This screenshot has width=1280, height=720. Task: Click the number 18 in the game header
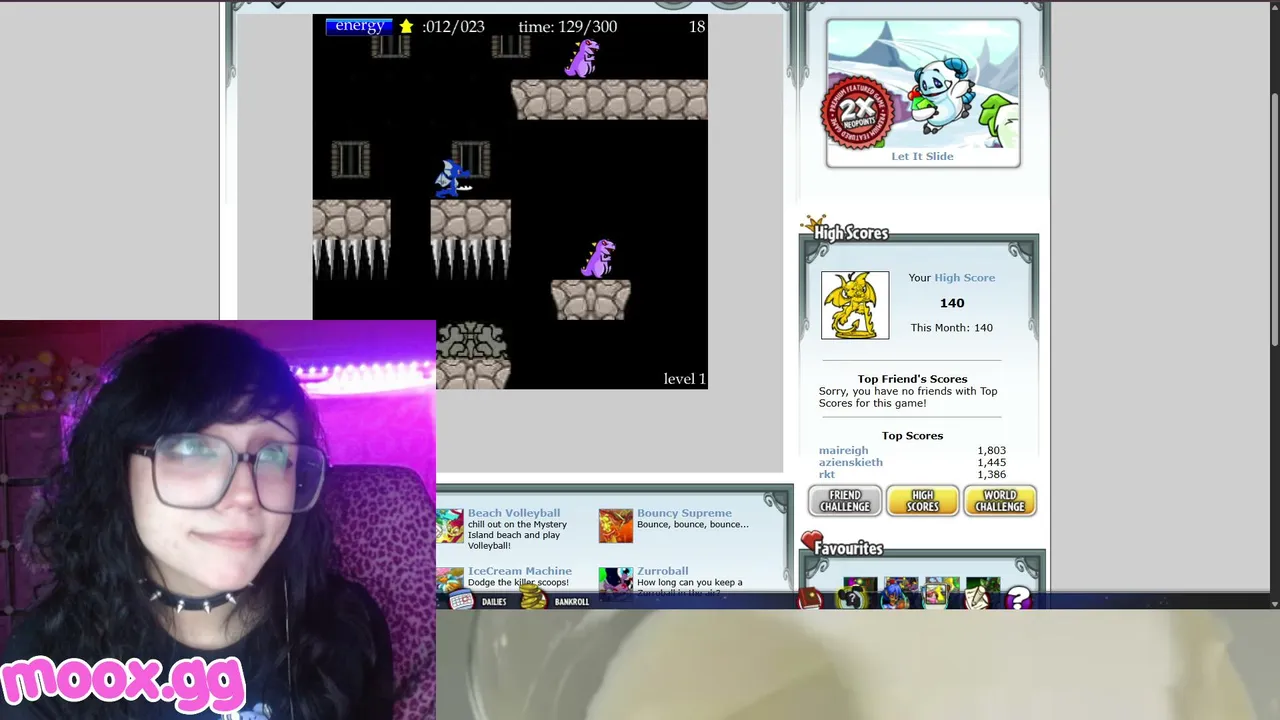pos(697,27)
